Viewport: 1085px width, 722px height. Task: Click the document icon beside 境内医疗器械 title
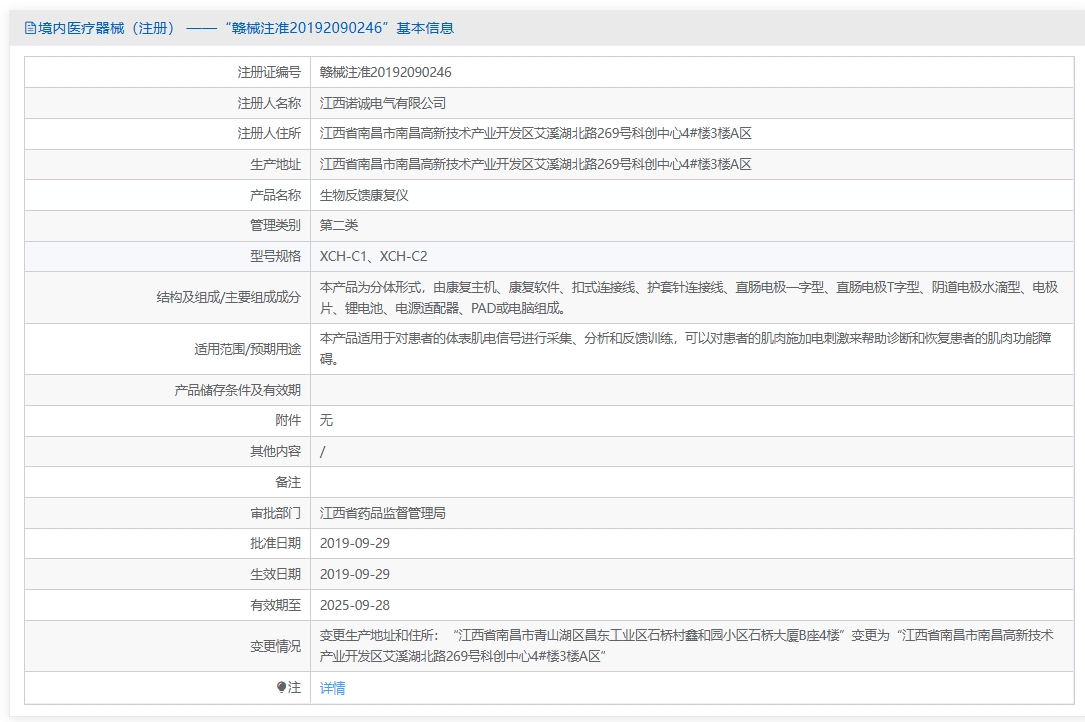click(30, 28)
